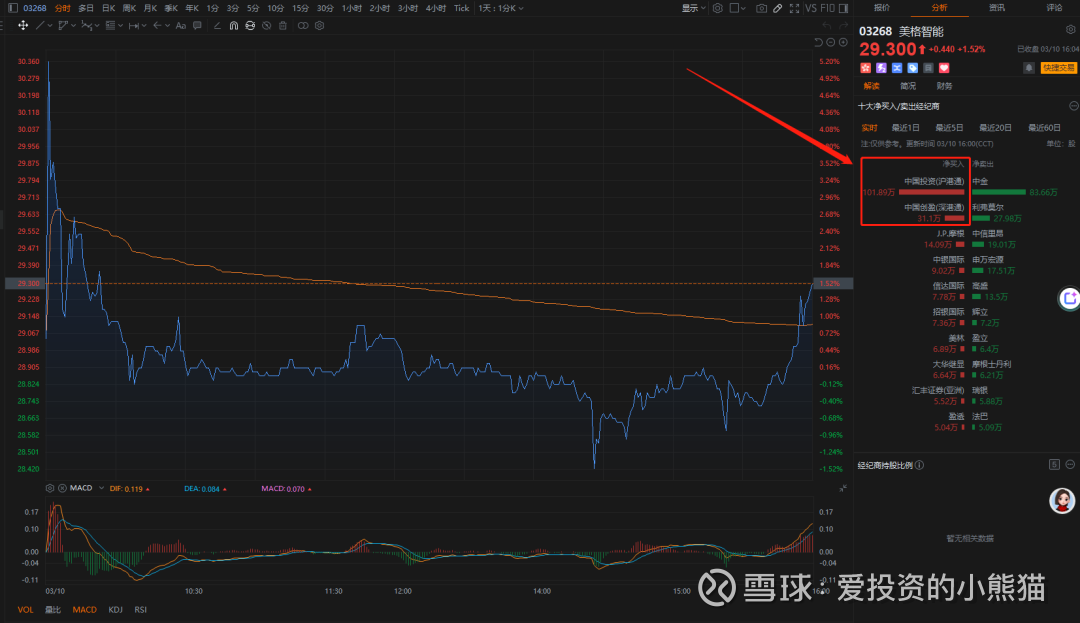Switch to the 财务 sub-tab
This screenshot has height=623, width=1080.
click(x=944, y=86)
